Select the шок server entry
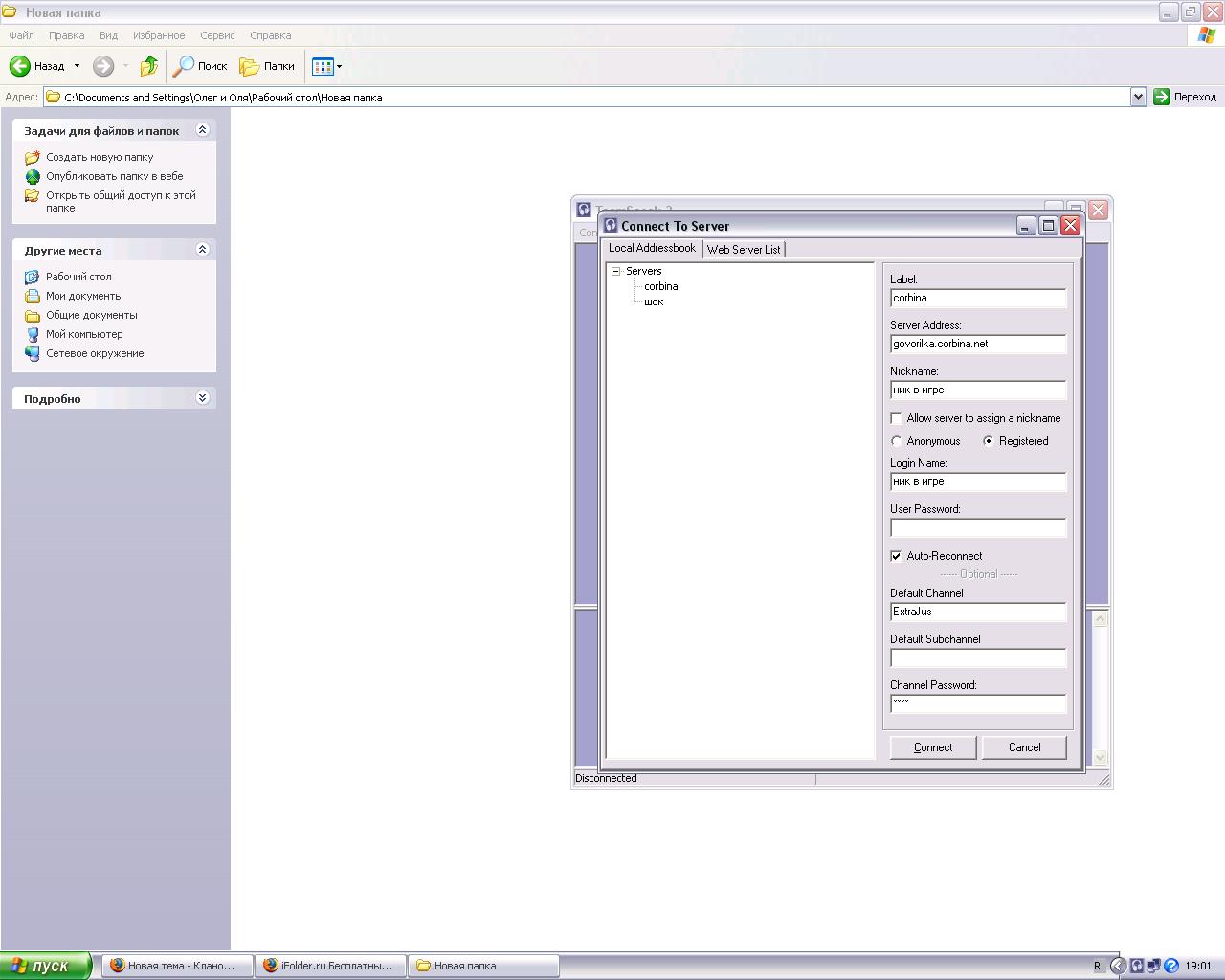 654,301
